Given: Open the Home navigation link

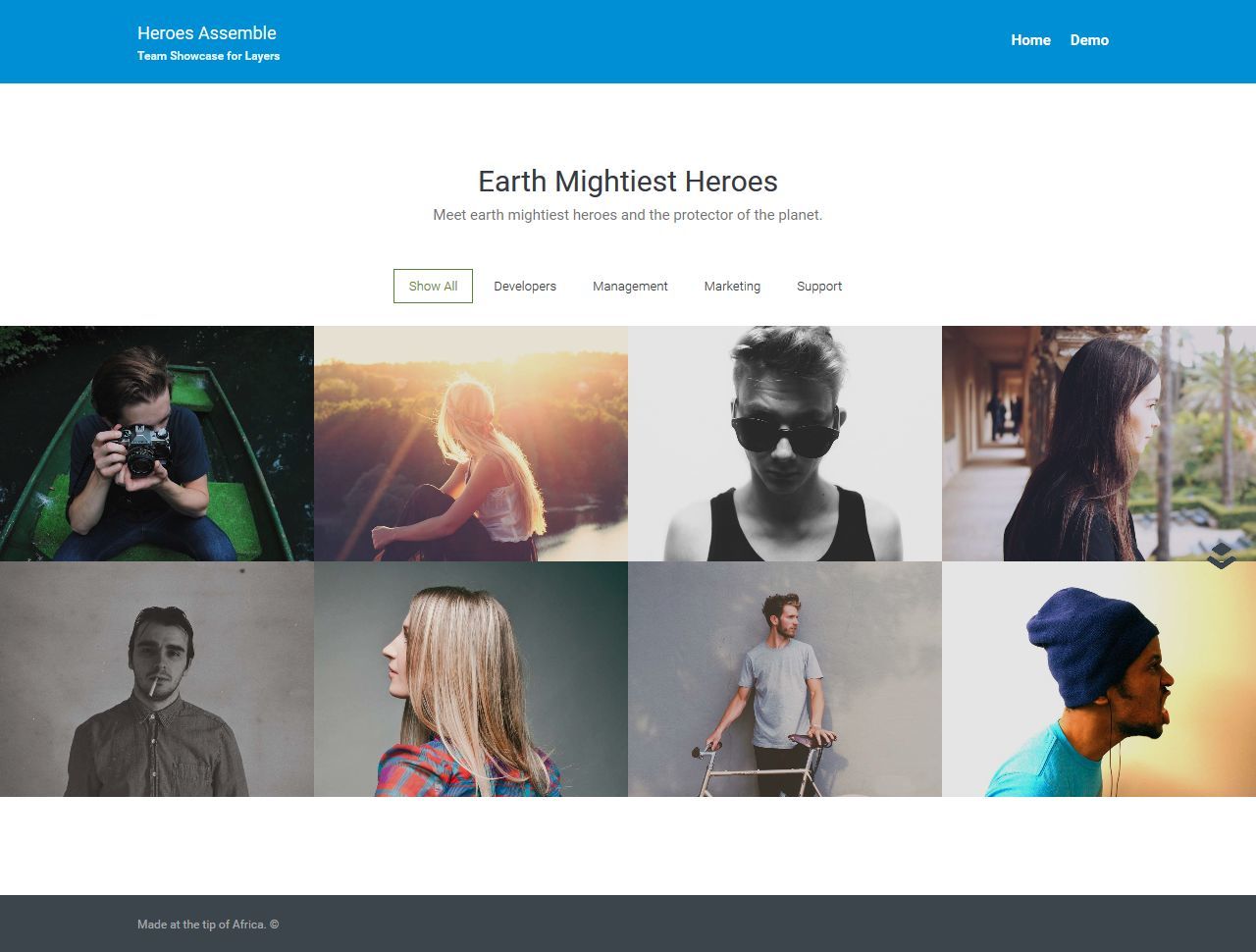Looking at the screenshot, I should [1030, 40].
